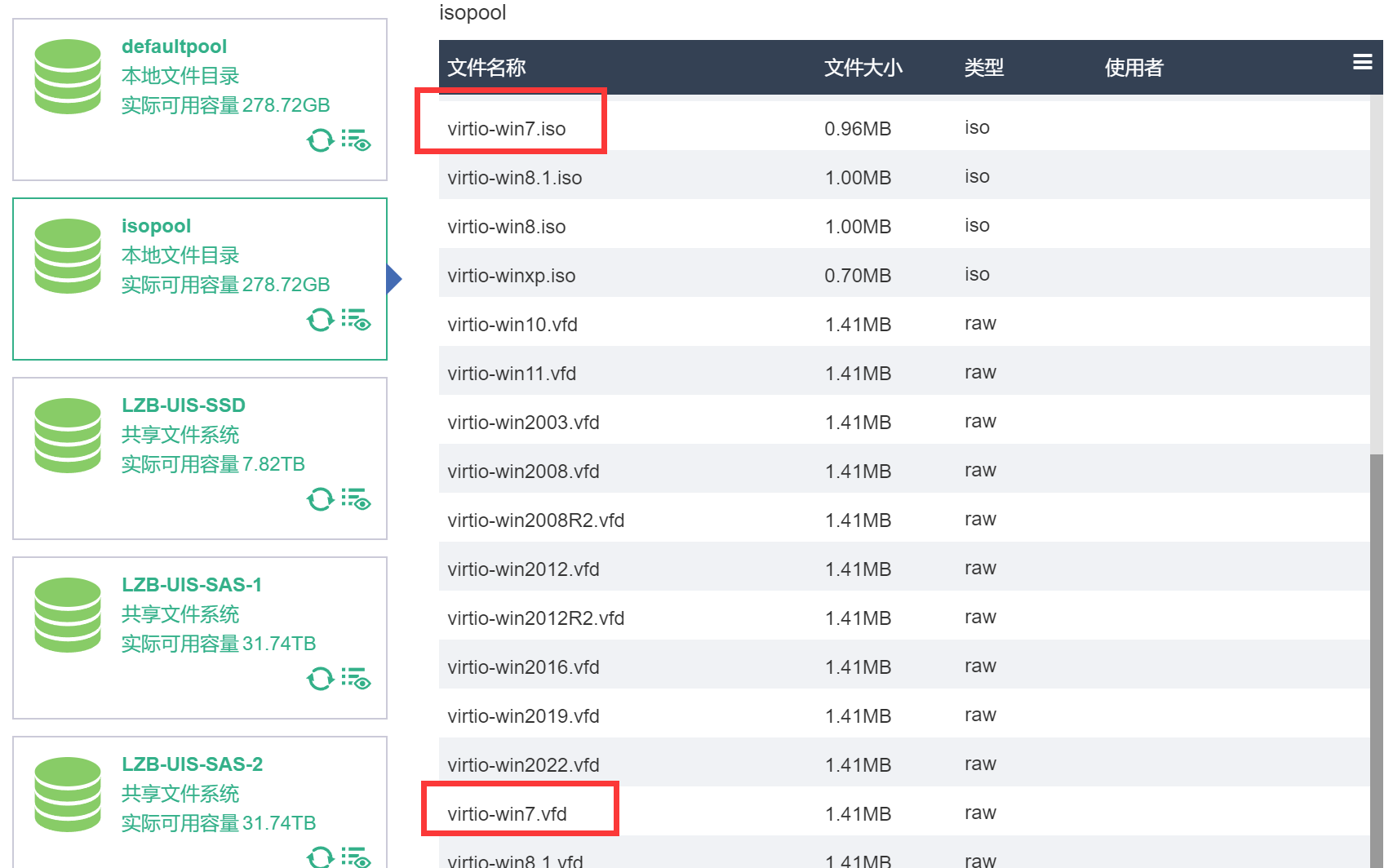
Task: Click the LZB-UIS-SSD database icon
Action: [x=68, y=436]
